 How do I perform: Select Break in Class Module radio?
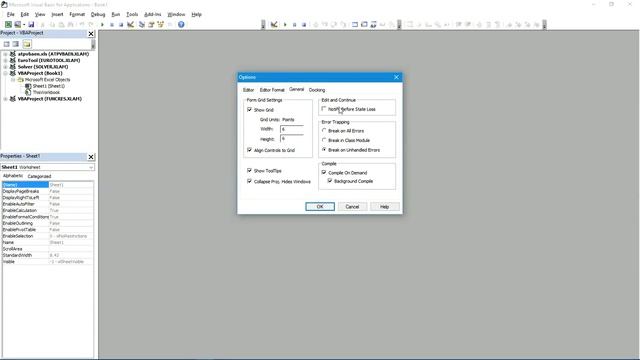point(324,140)
